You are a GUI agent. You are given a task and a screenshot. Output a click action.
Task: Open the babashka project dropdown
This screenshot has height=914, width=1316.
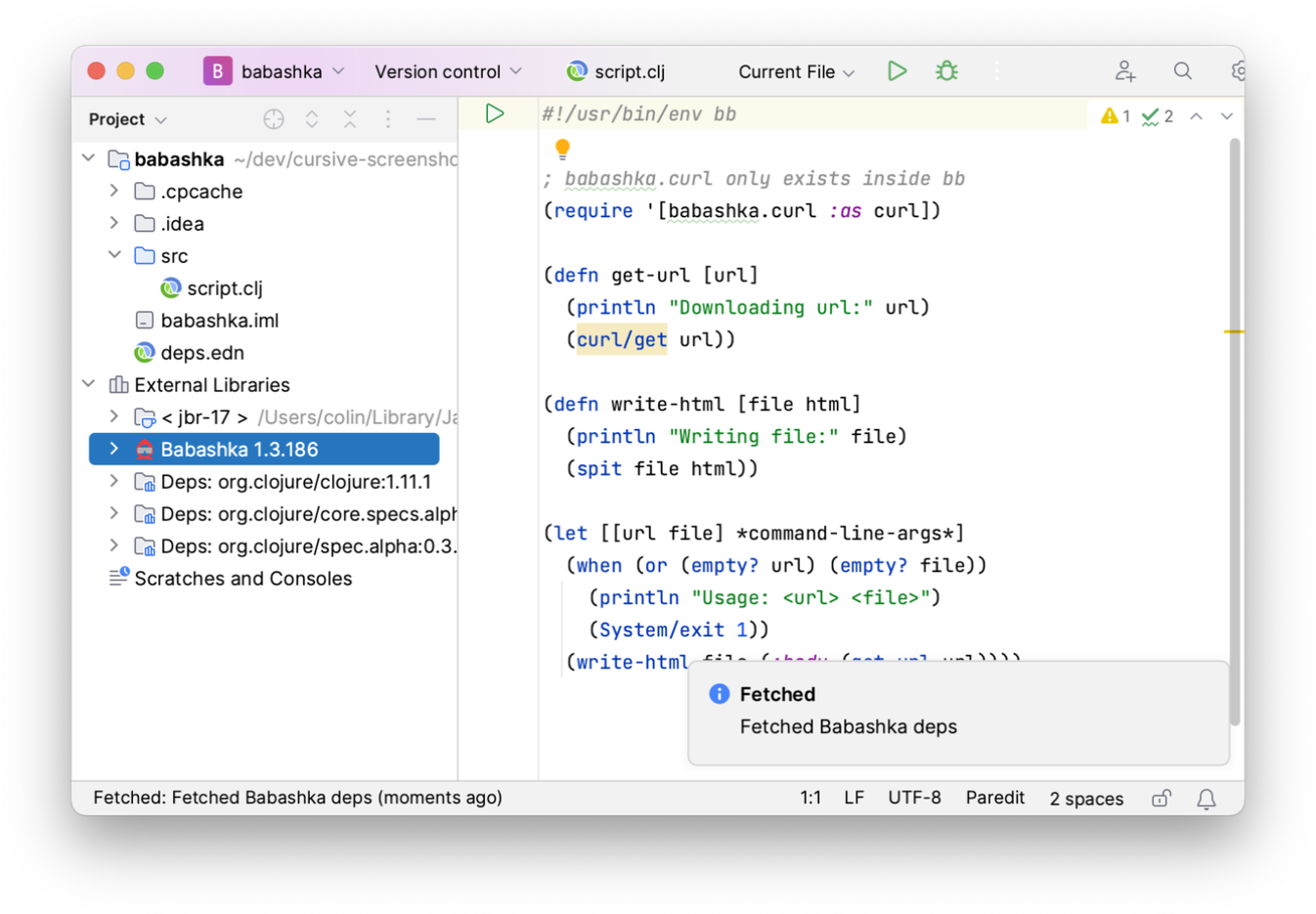pyautogui.click(x=293, y=71)
